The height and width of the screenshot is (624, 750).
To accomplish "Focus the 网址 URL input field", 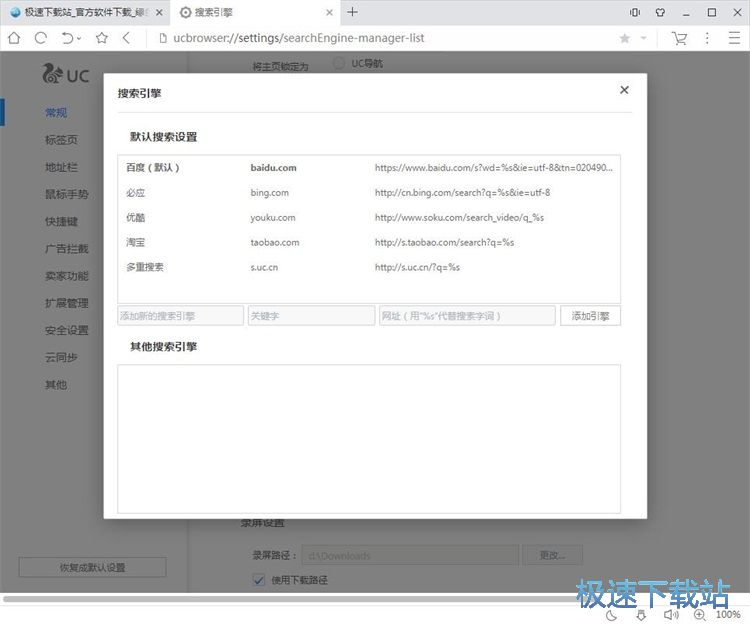I will pos(467,316).
